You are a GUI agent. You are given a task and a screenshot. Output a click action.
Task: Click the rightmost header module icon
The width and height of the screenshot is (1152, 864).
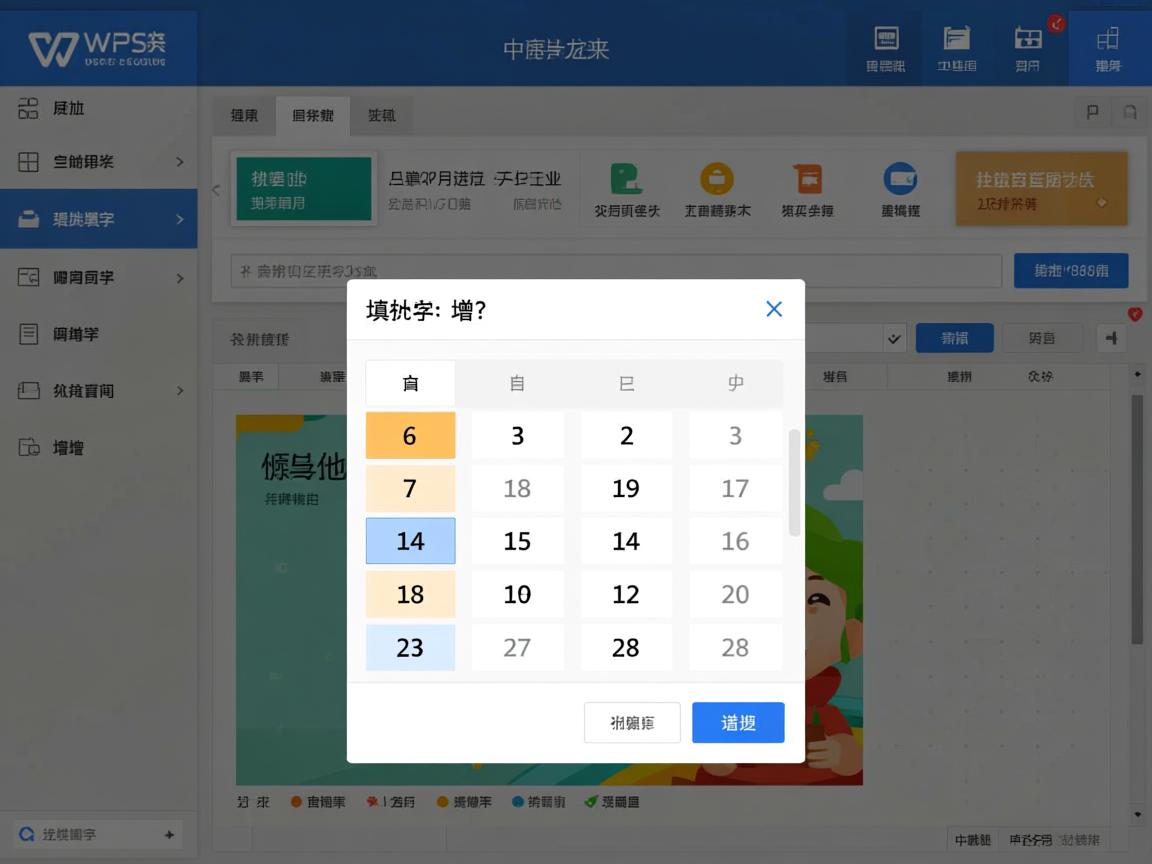(1106, 46)
